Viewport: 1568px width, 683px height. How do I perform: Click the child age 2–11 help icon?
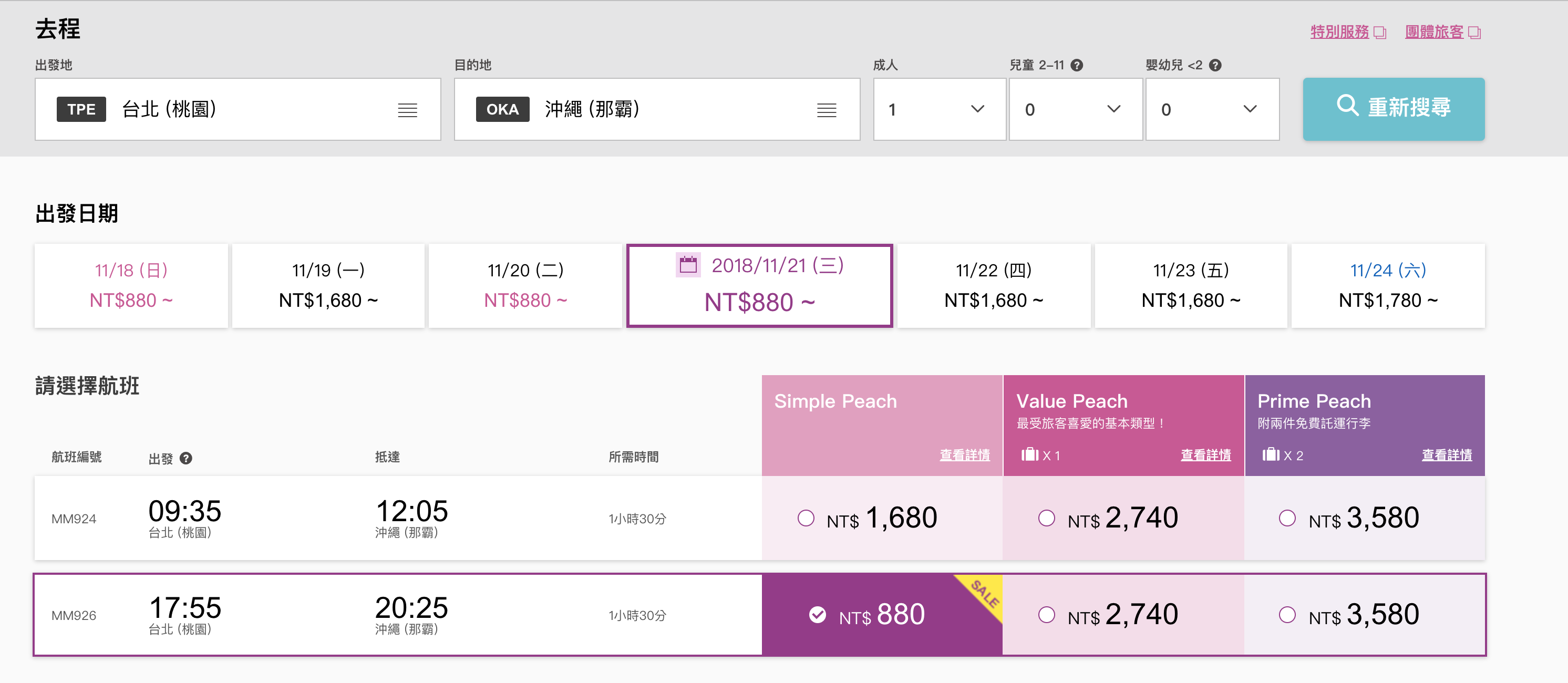[1077, 65]
